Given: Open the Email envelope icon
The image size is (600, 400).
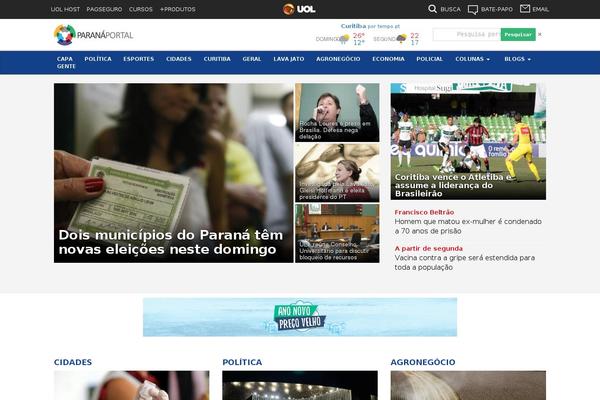Looking at the screenshot, I should coord(525,8).
